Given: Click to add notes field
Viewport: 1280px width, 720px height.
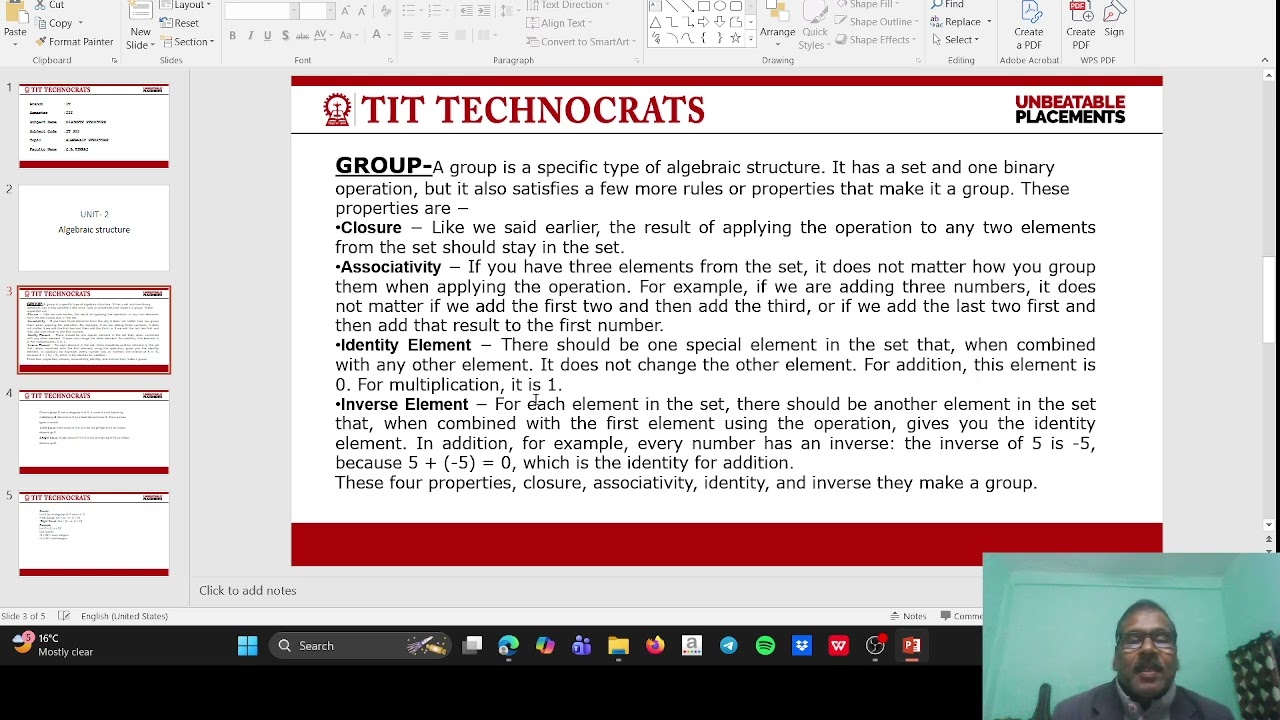Looking at the screenshot, I should tap(248, 591).
